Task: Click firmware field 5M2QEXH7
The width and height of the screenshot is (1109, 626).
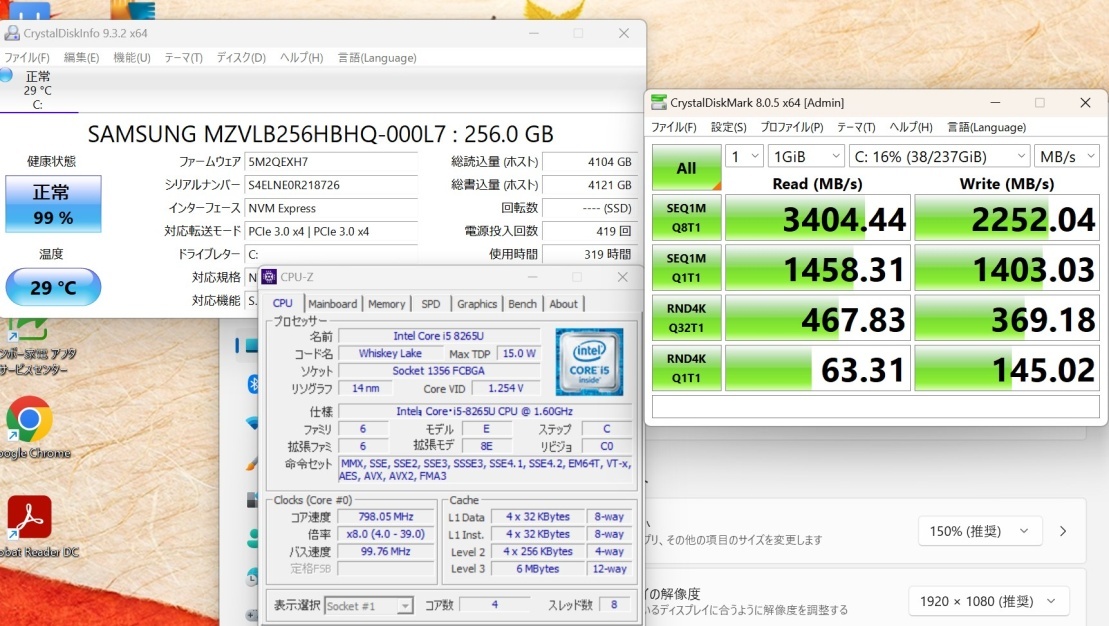Action: pyautogui.click(x=331, y=161)
